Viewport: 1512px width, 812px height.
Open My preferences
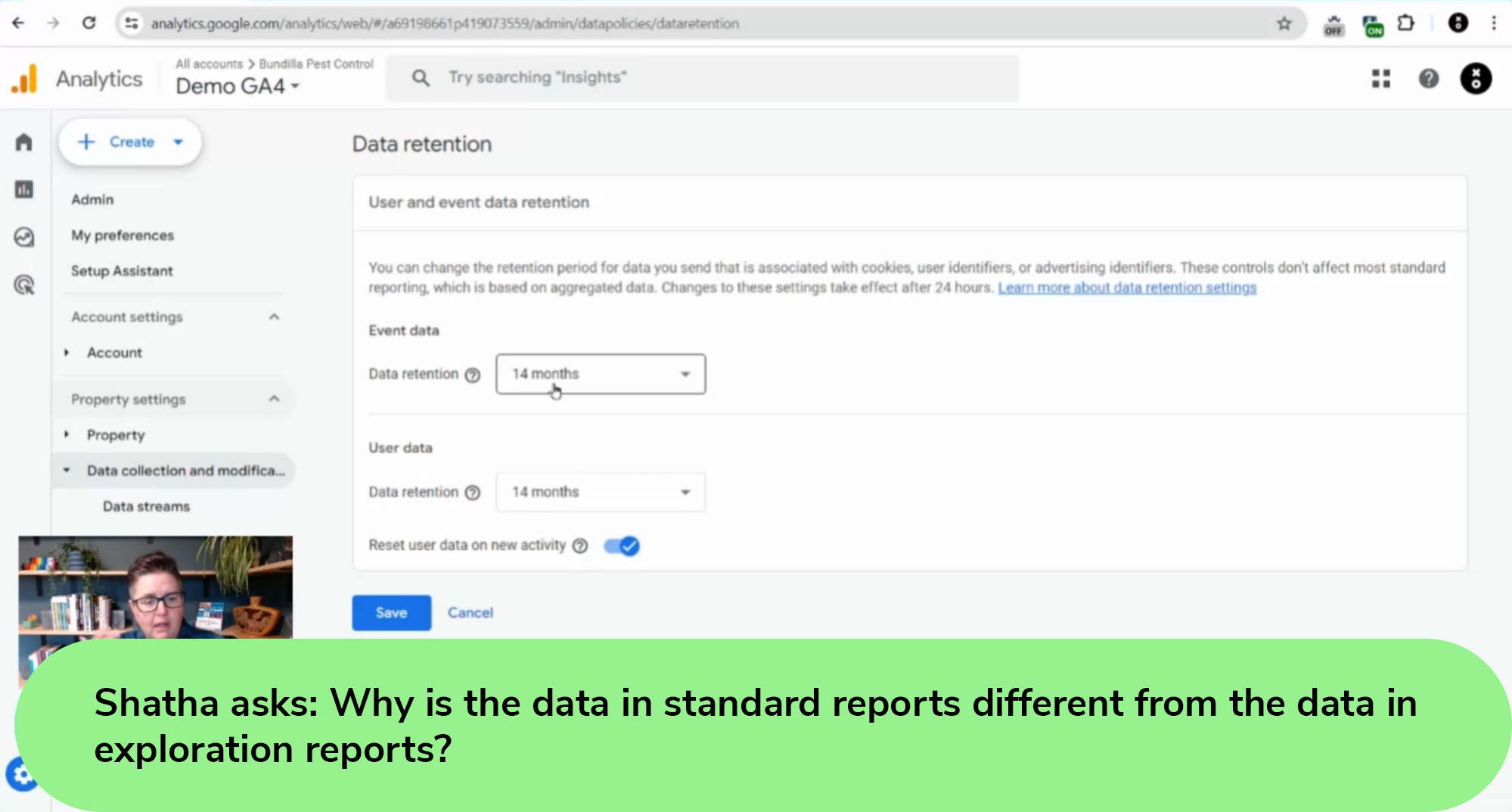coord(123,235)
